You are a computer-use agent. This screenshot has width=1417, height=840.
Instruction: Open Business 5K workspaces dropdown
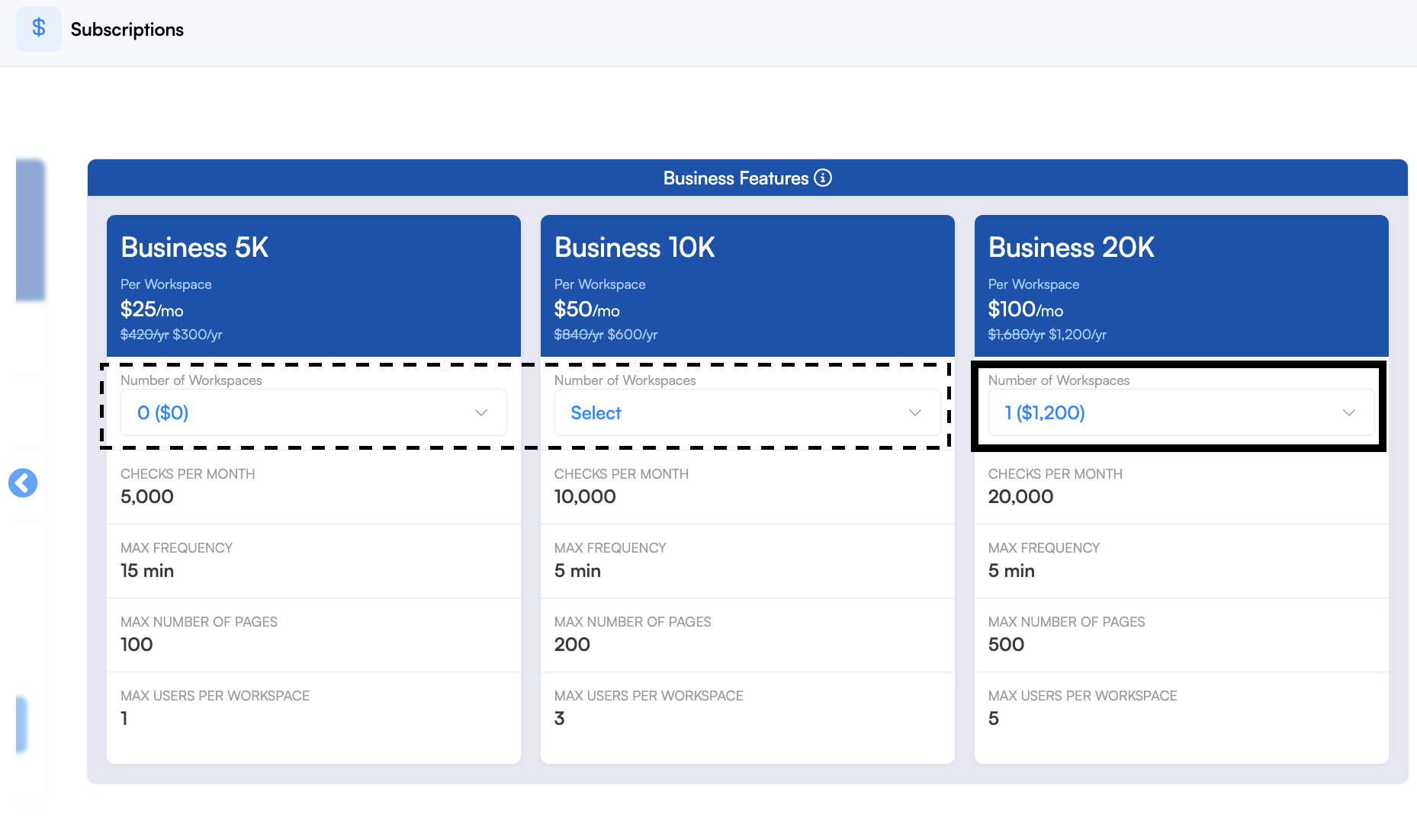point(313,412)
